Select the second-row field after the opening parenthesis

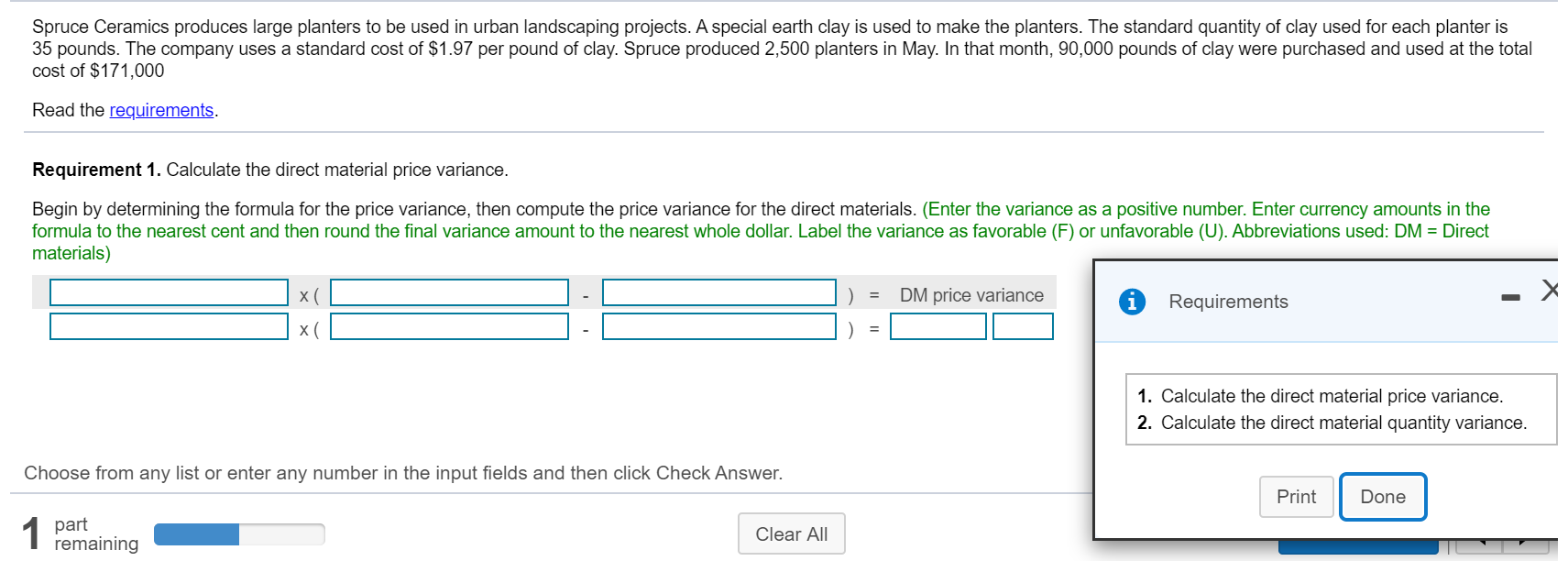tap(449, 327)
